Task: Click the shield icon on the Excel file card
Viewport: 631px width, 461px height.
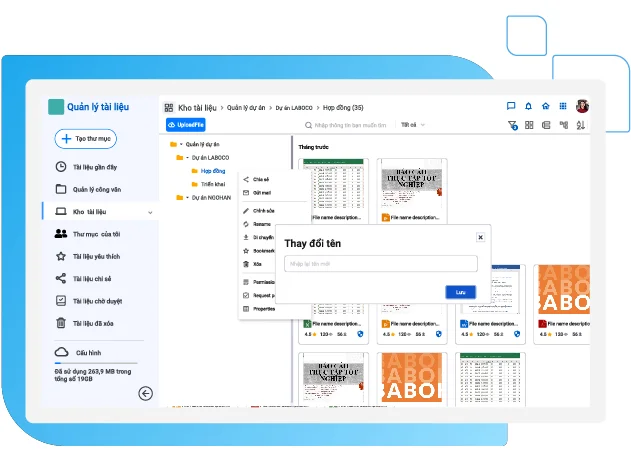Action: 360,334
